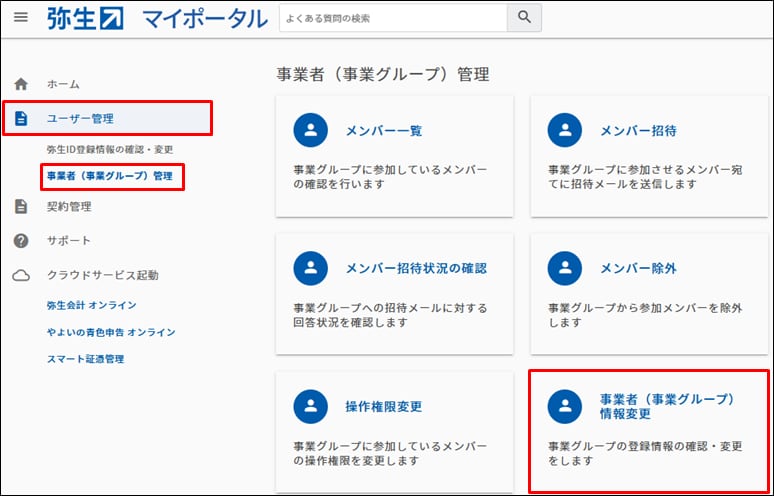Click the 操作権限変更 person icon
Screen dimensions: 774x496
pos(311,406)
